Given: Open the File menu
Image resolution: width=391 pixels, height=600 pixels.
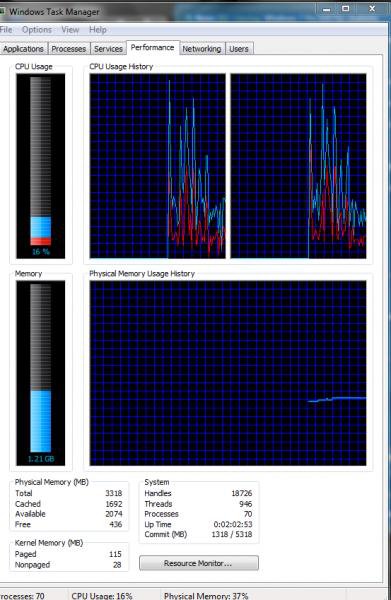Looking at the screenshot, I should pos(6,29).
